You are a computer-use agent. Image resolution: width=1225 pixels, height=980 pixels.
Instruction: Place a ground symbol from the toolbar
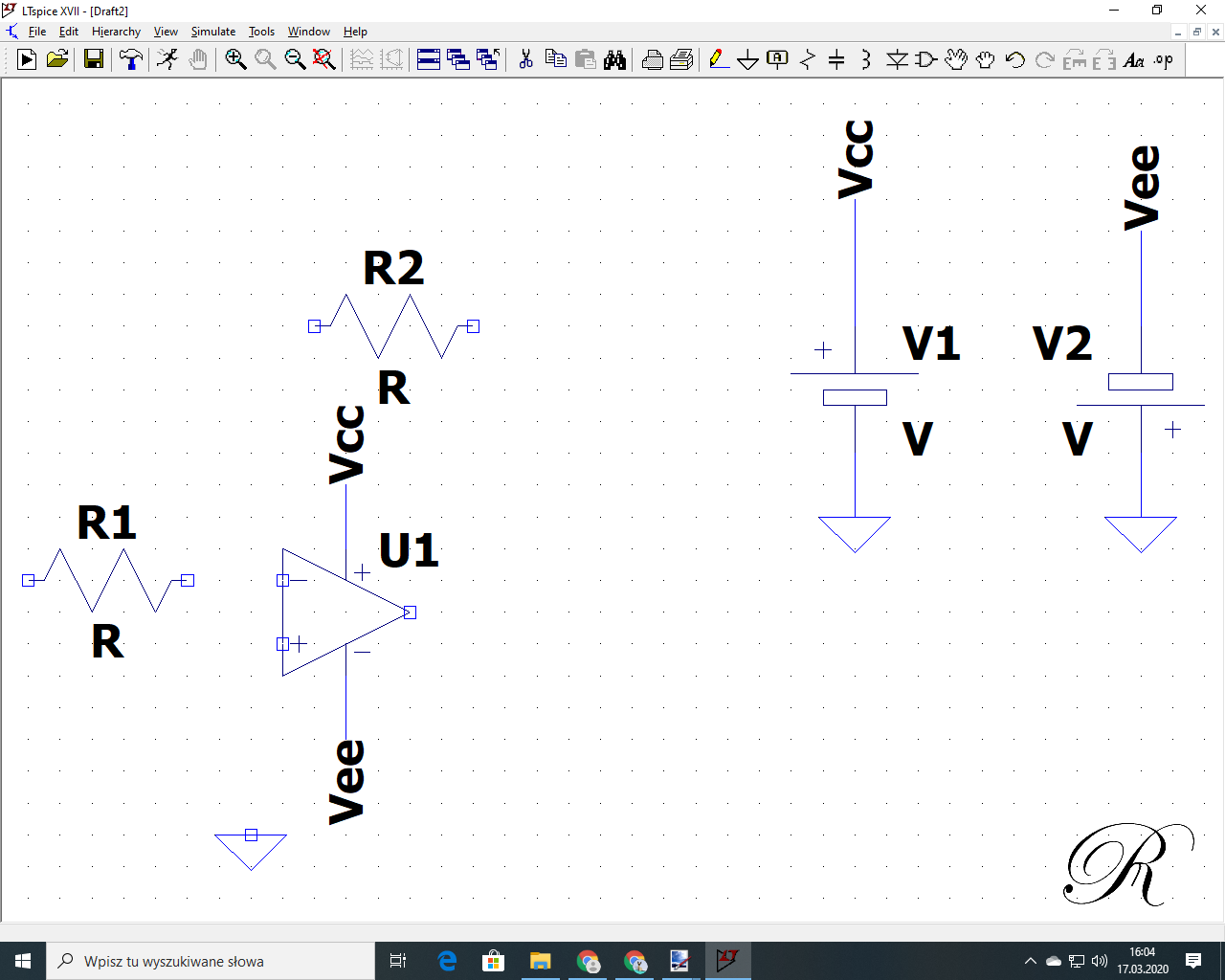click(x=747, y=59)
